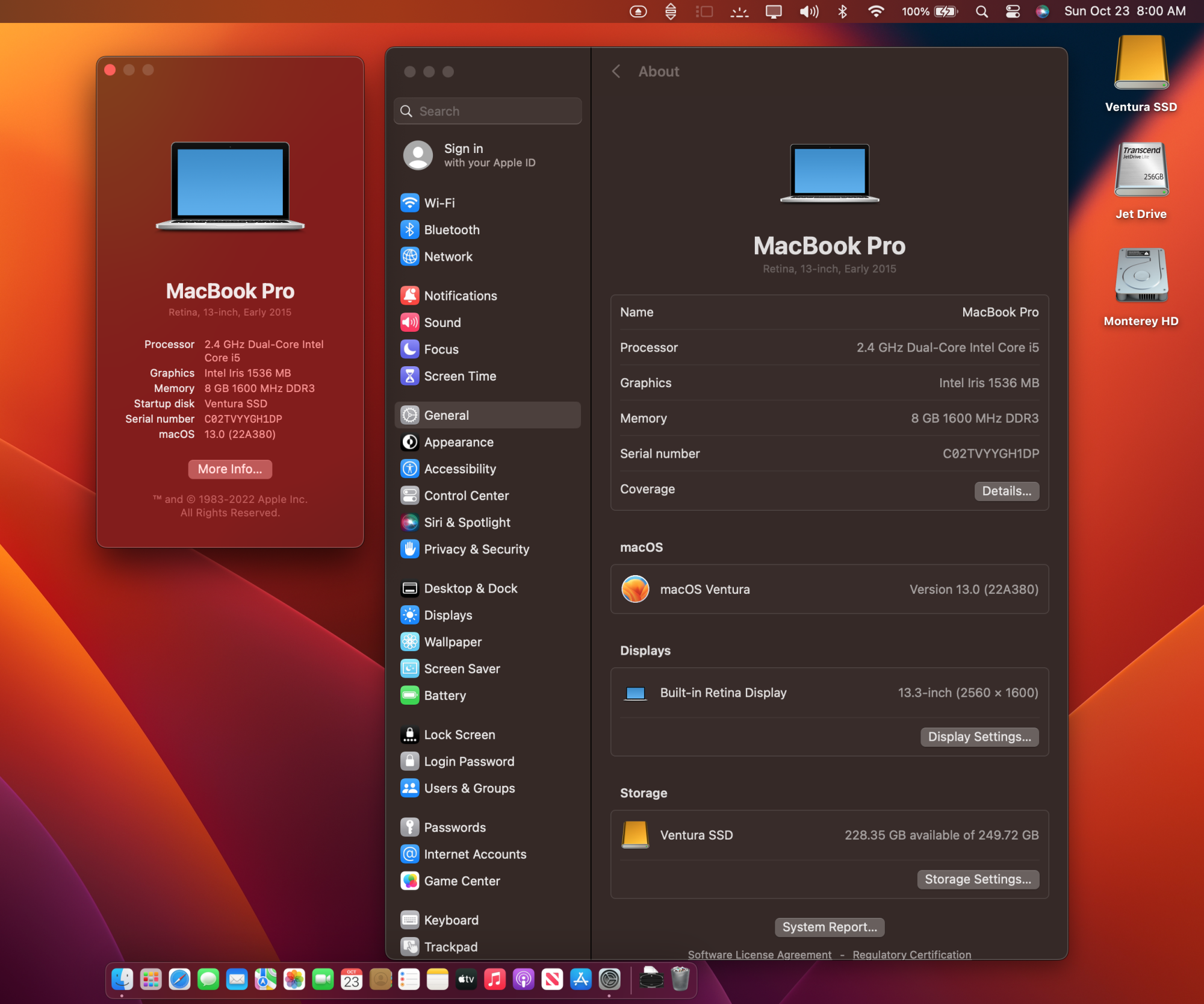Click Sign In with Apple ID option
1204x1004 pixels.
tap(490, 154)
